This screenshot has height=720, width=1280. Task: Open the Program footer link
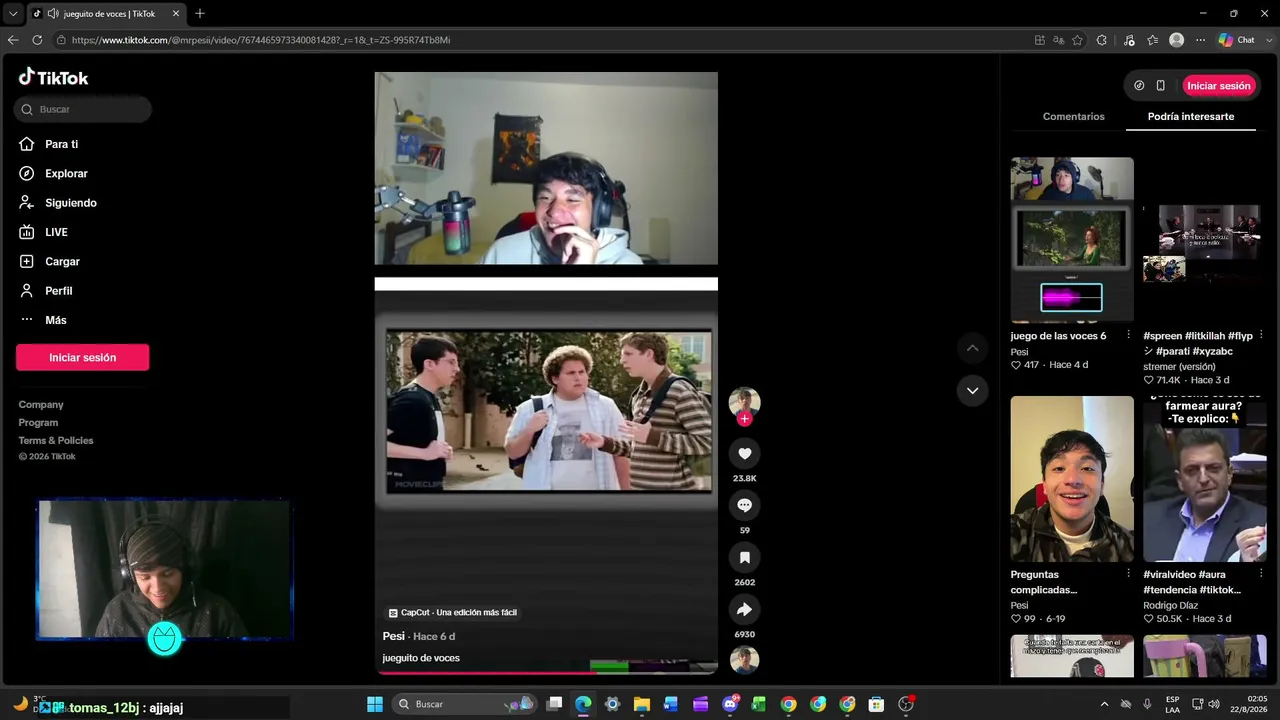(x=38, y=423)
